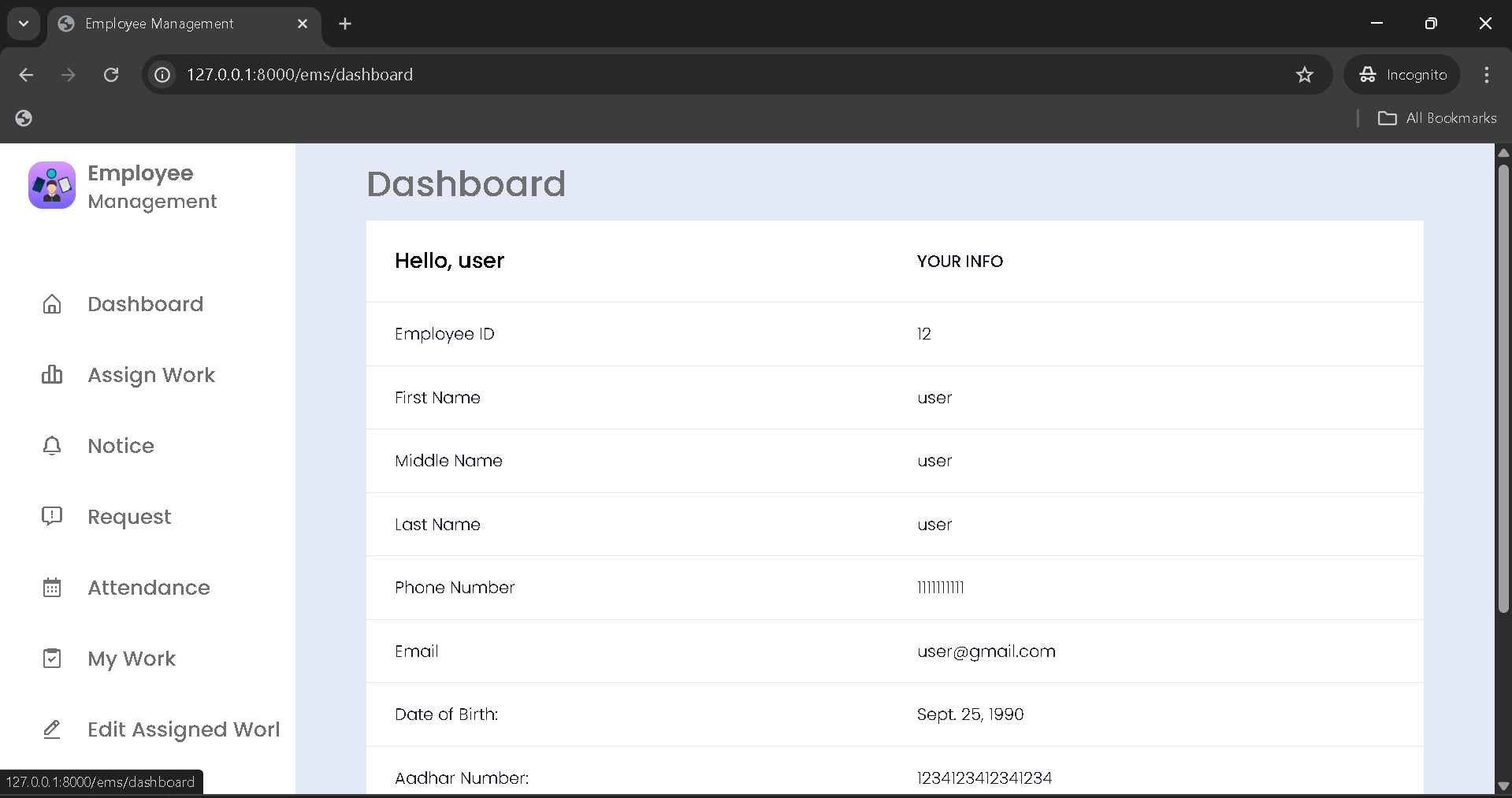Click the Notice bell icon
The width and height of the screenshot is (1512, 798).
52,446
